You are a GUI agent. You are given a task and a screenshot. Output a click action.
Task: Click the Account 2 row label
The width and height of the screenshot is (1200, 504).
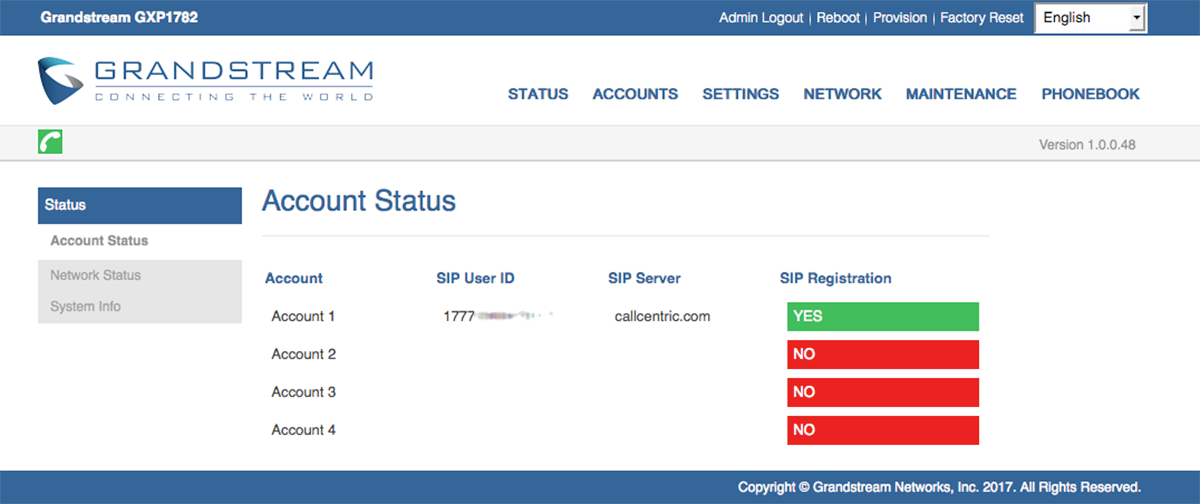[304, 354]
